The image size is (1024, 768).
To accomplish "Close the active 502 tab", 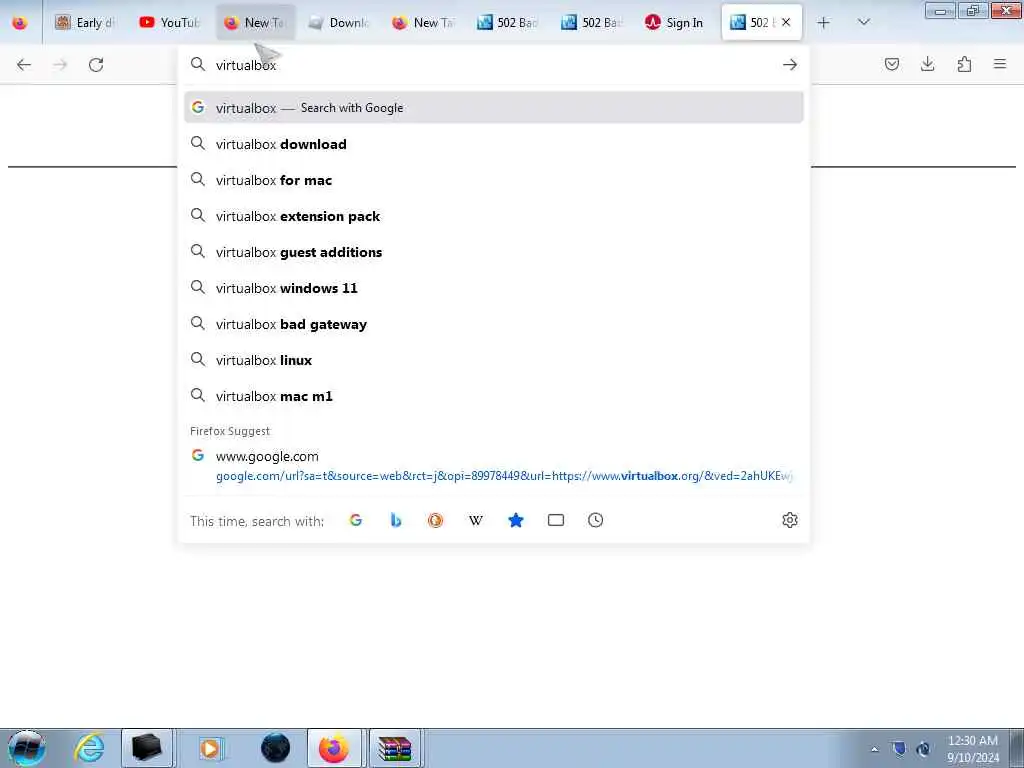I will 786,22.
